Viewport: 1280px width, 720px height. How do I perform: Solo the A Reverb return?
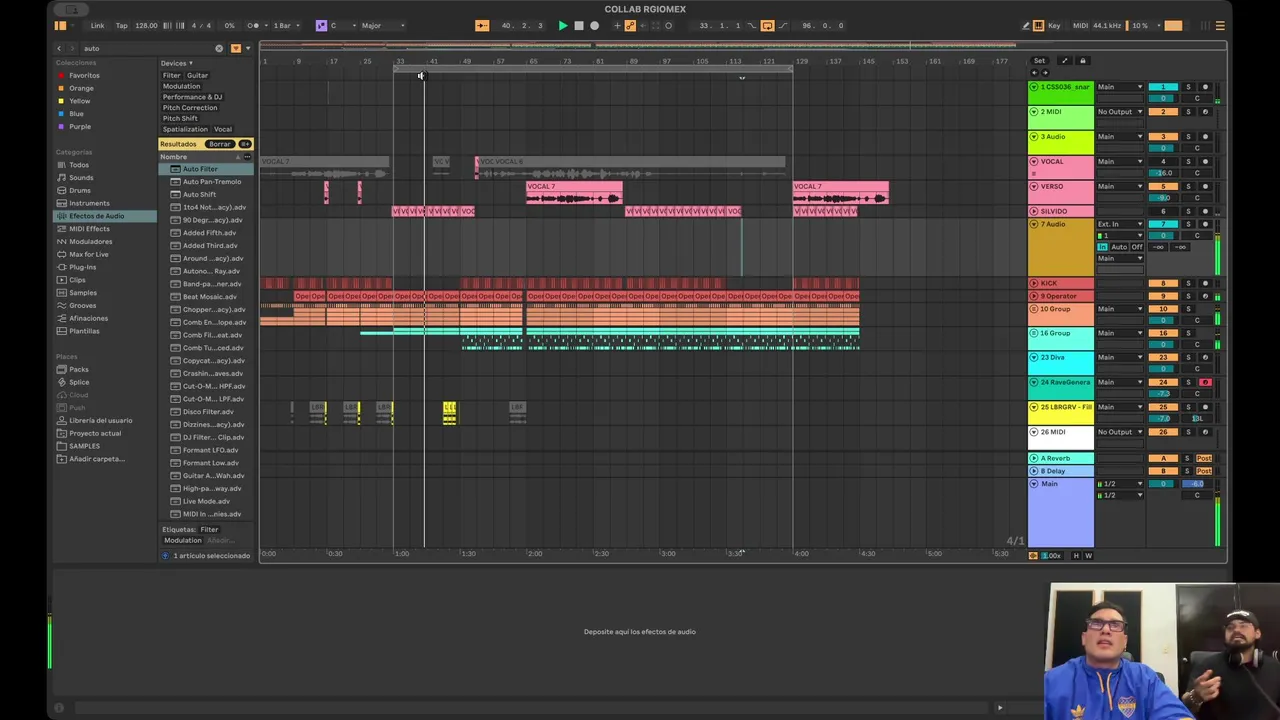click(1188, 458)
